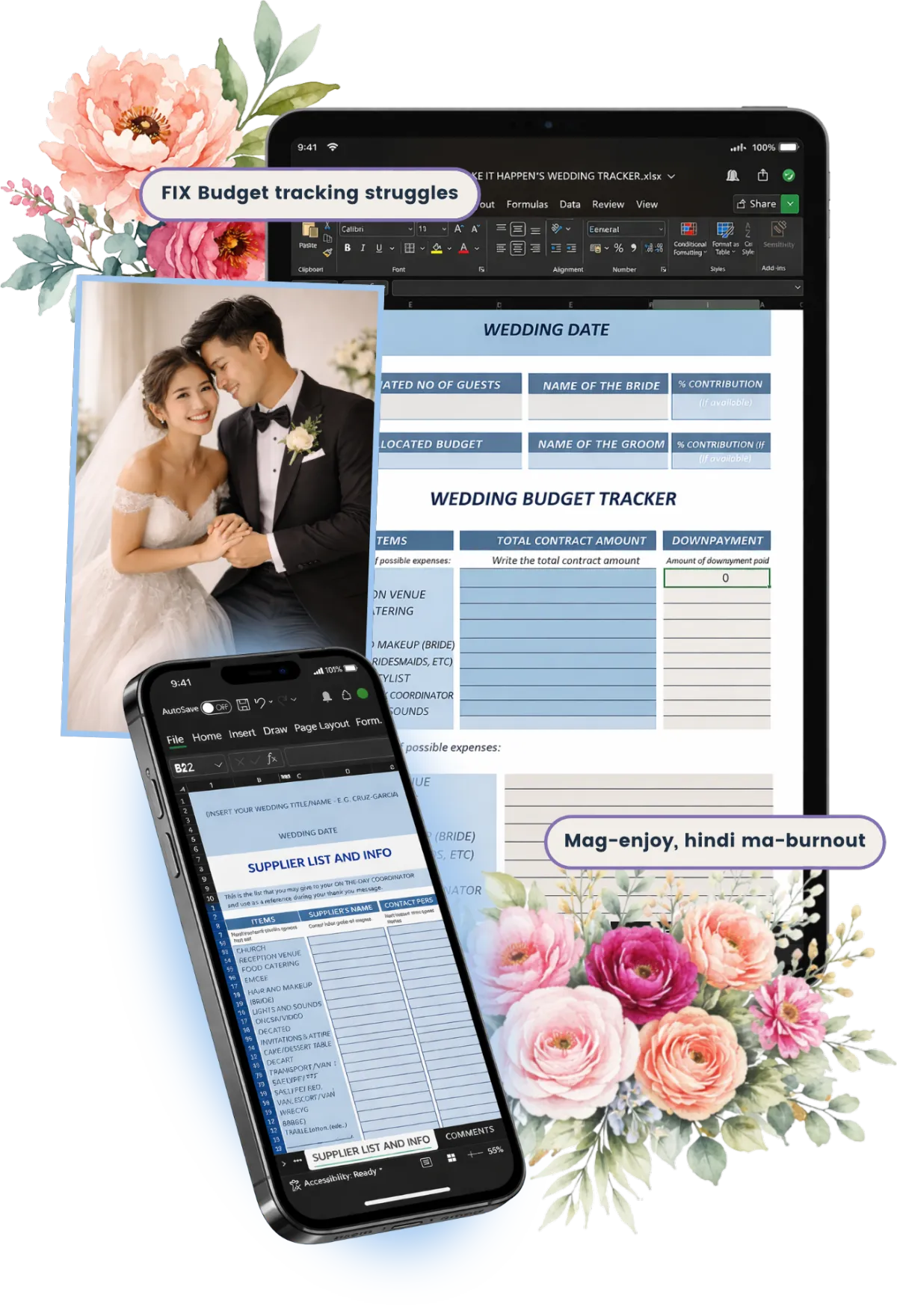This screenshot has width=897, height=1316.
Task: Select Format Painter brush on tablet
Action: pyautogui.click(x=327, y=253)
